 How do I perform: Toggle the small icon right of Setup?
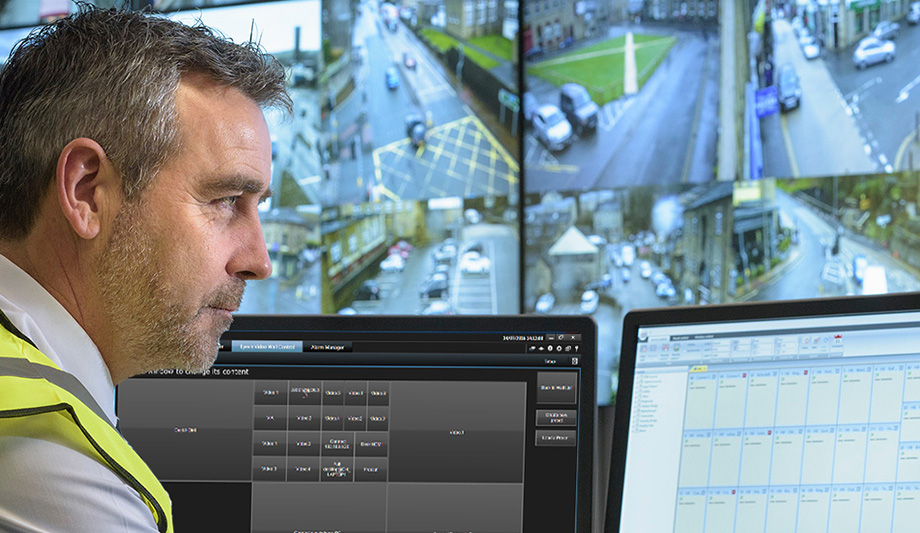point(575,362)
